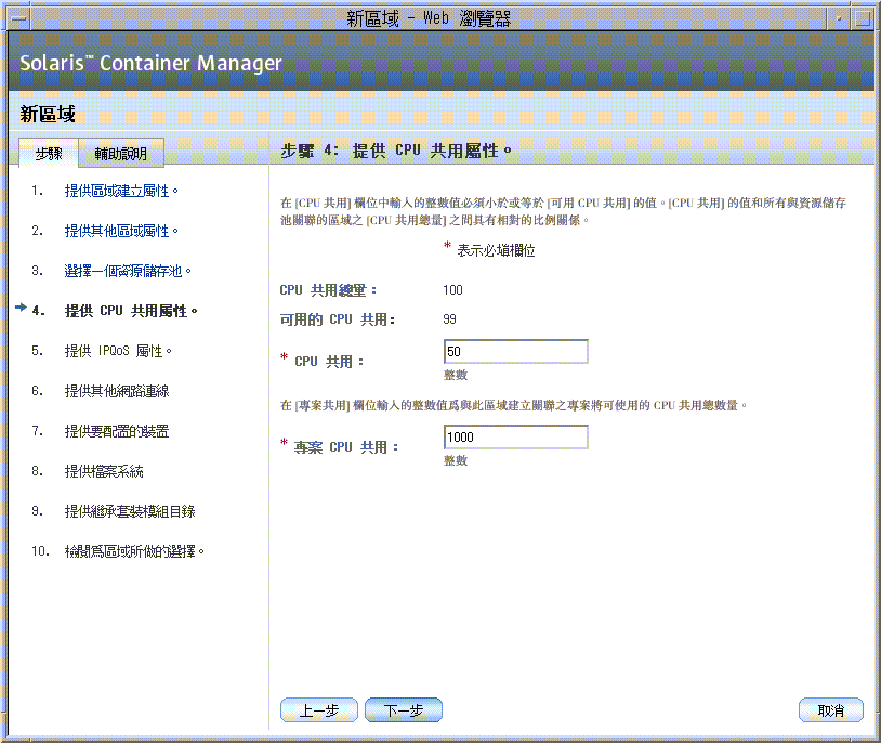Switch to the 輔助說明 tab

(x=120, y=153)
